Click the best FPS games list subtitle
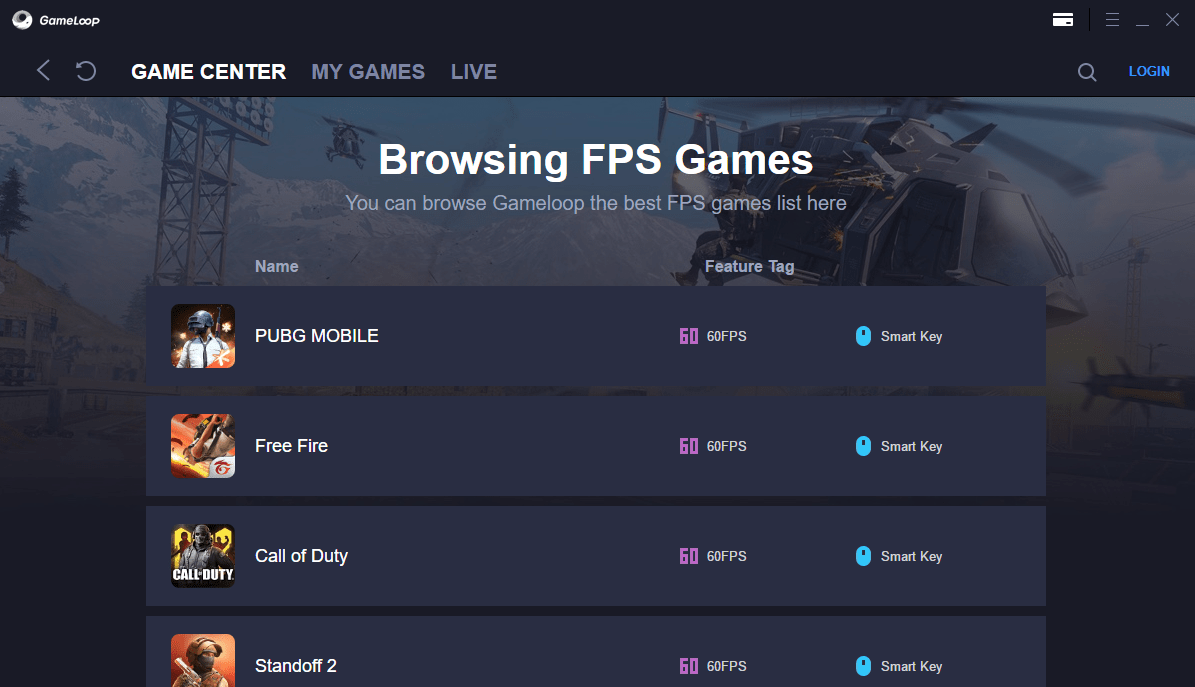Viewport: 1195px width, 687px height. [x=596, y=203]
